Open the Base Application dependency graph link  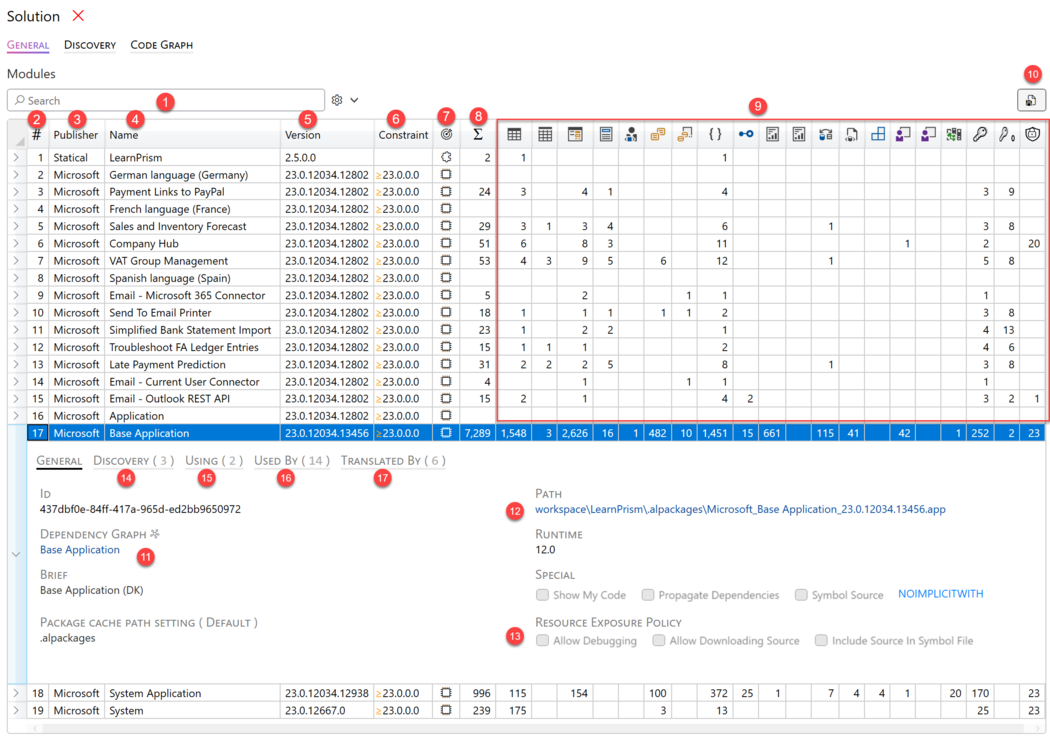click(x=80, y=550)
